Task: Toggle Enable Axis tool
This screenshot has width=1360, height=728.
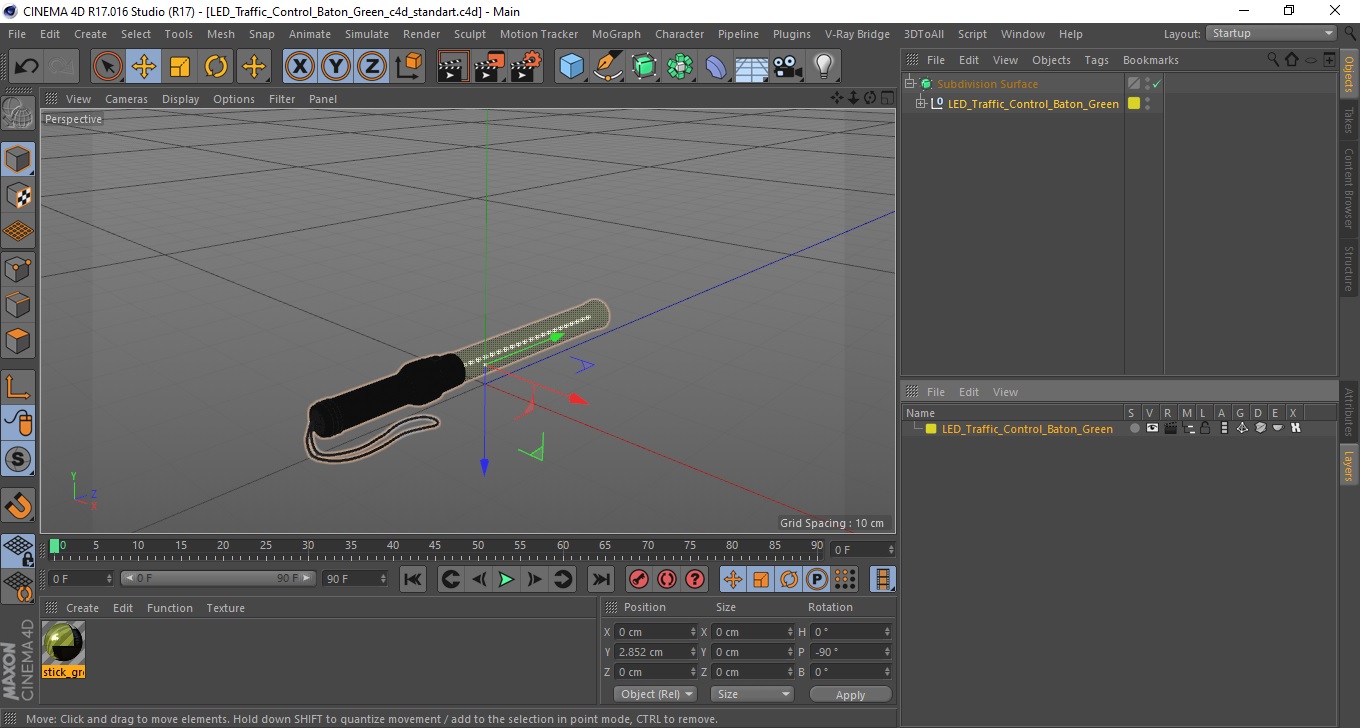Action: coord(18,387)
